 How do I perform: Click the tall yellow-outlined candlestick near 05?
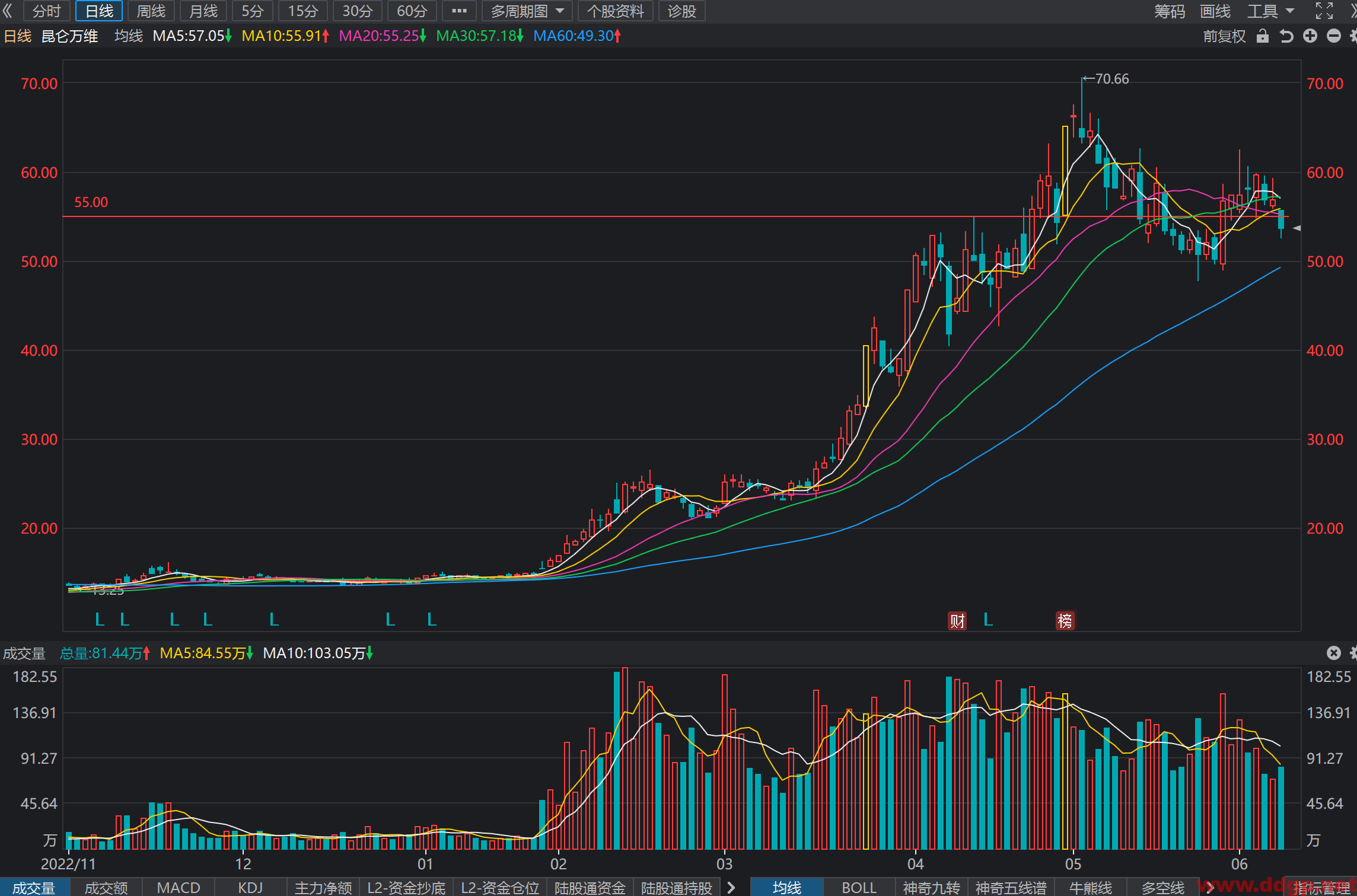(x=1065, y=171)
